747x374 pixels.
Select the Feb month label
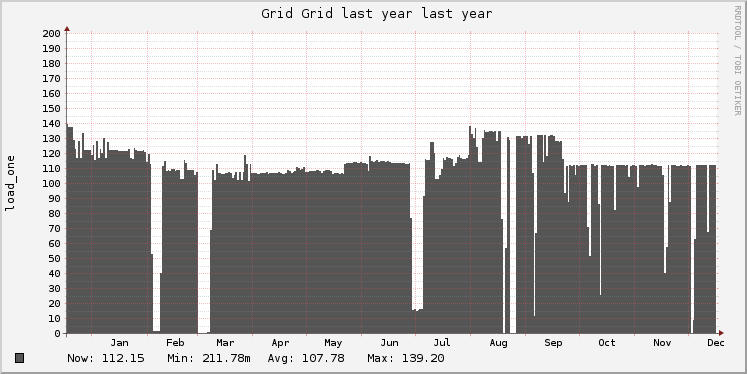tap(175, 343)
